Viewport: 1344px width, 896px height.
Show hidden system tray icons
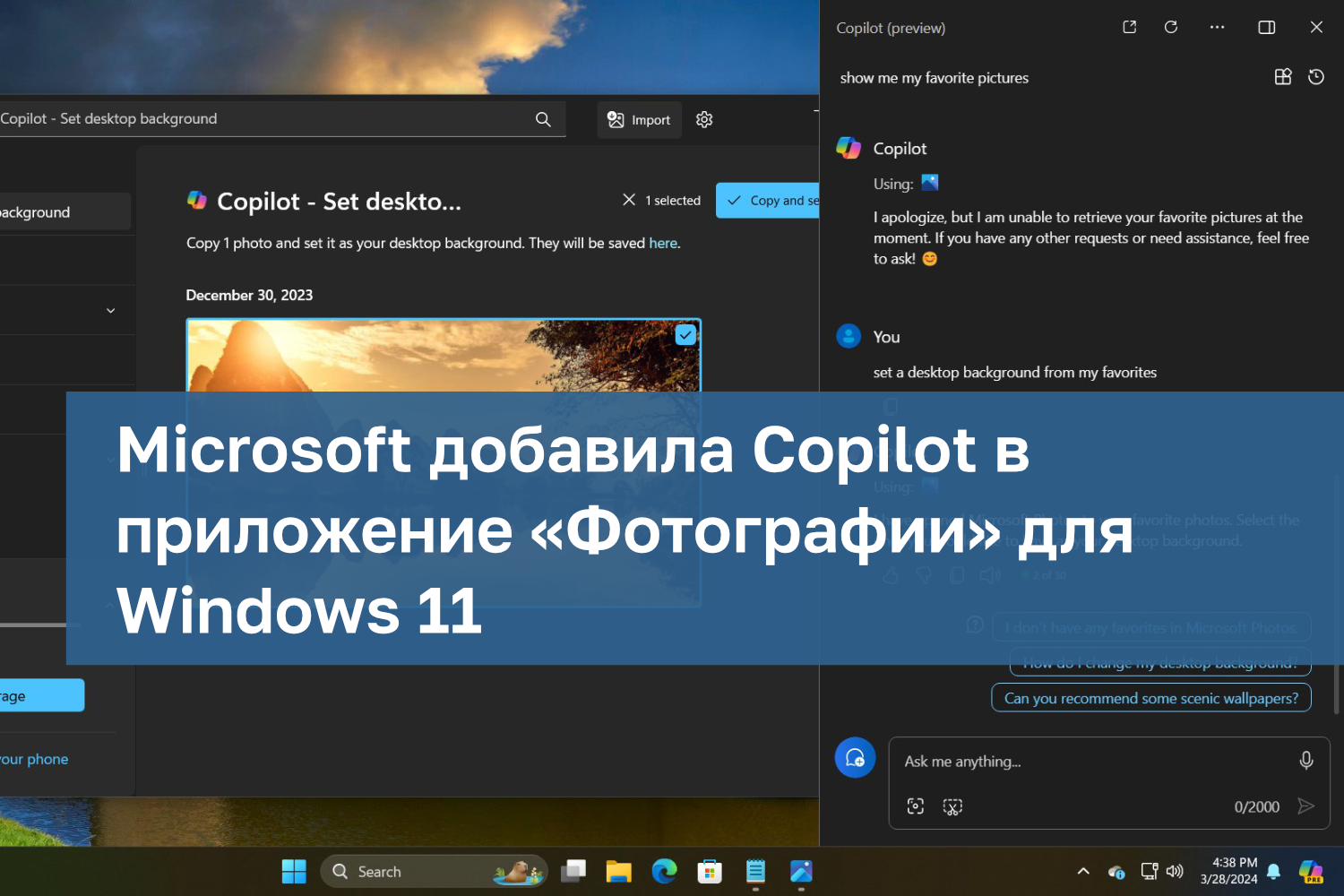(x=1083, y=871)
